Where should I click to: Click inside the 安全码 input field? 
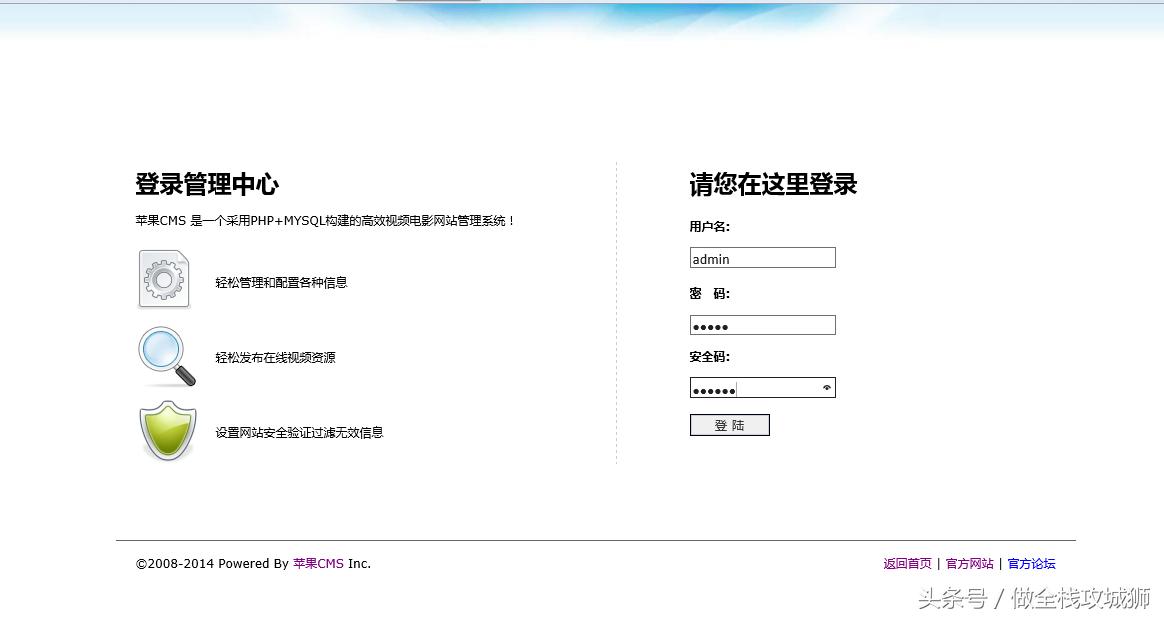coord(755,387)
